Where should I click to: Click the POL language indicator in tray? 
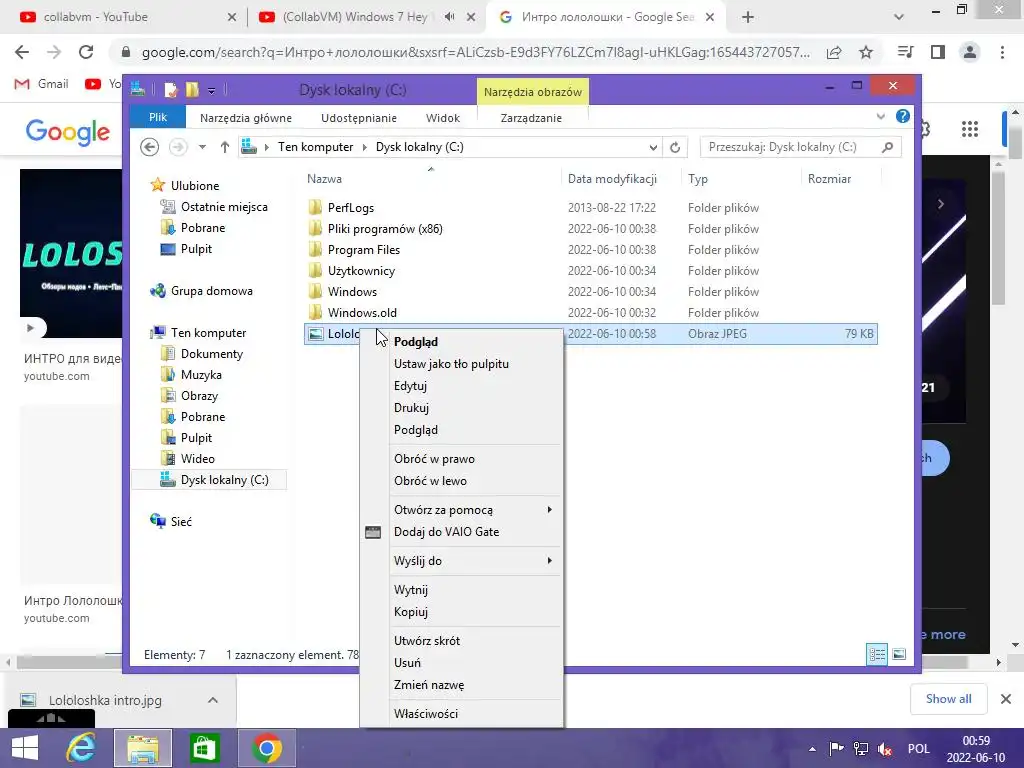coord(918,749)
